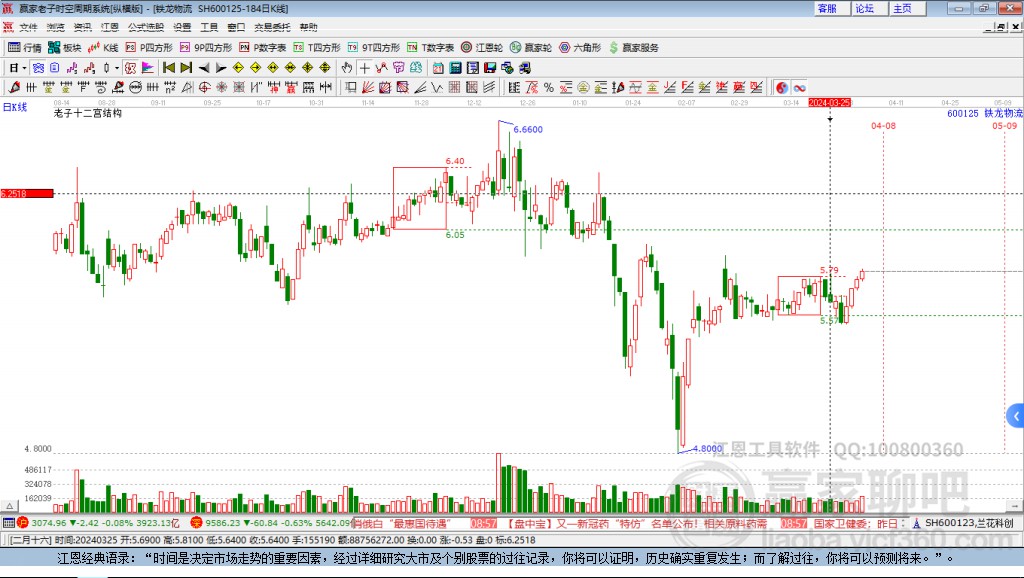The image size is (1024, 578).
Task: Click the 04-08 cycle date label
Action: (883, 125)
